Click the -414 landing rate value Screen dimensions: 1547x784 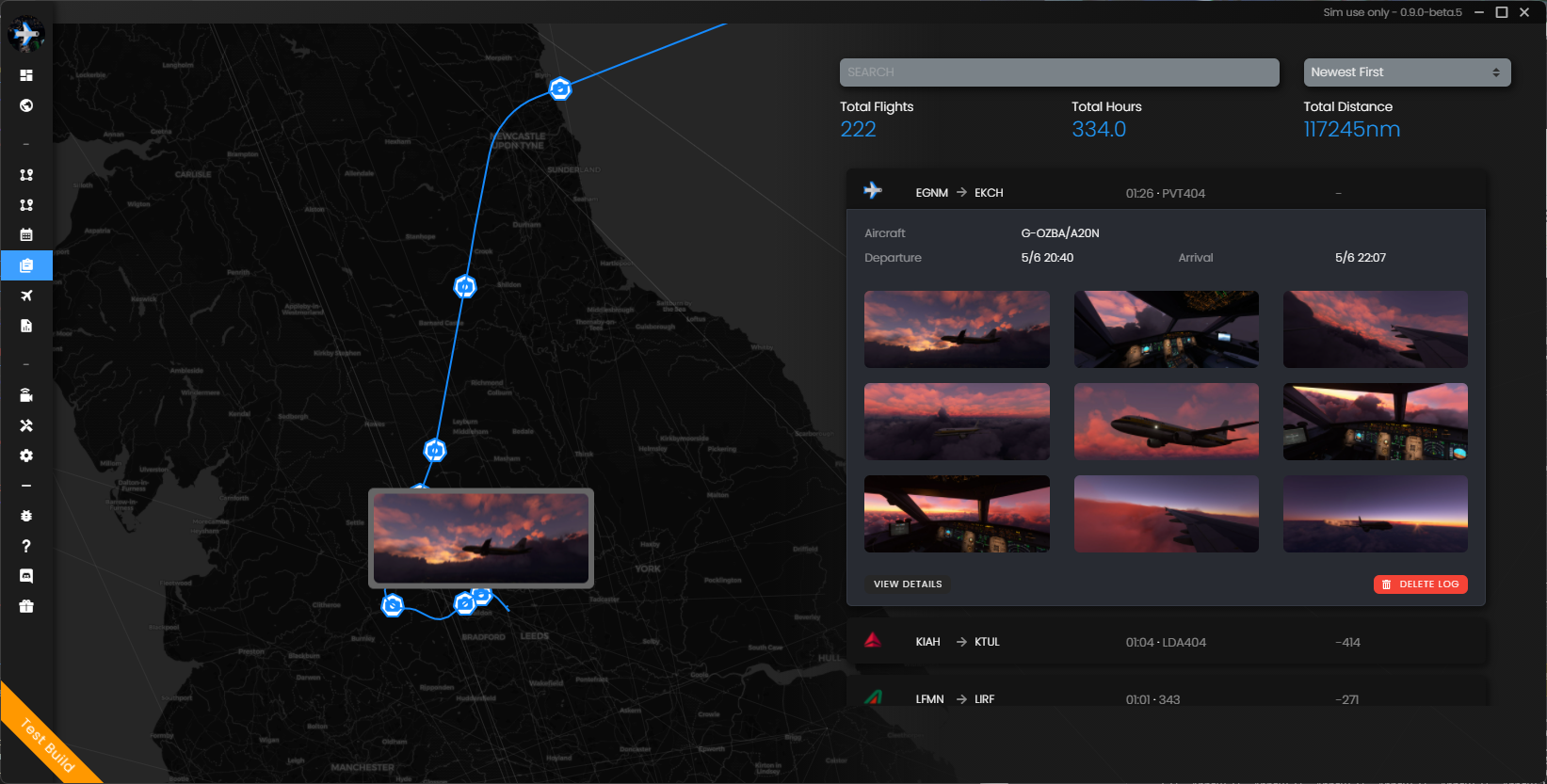[1347, 642]
